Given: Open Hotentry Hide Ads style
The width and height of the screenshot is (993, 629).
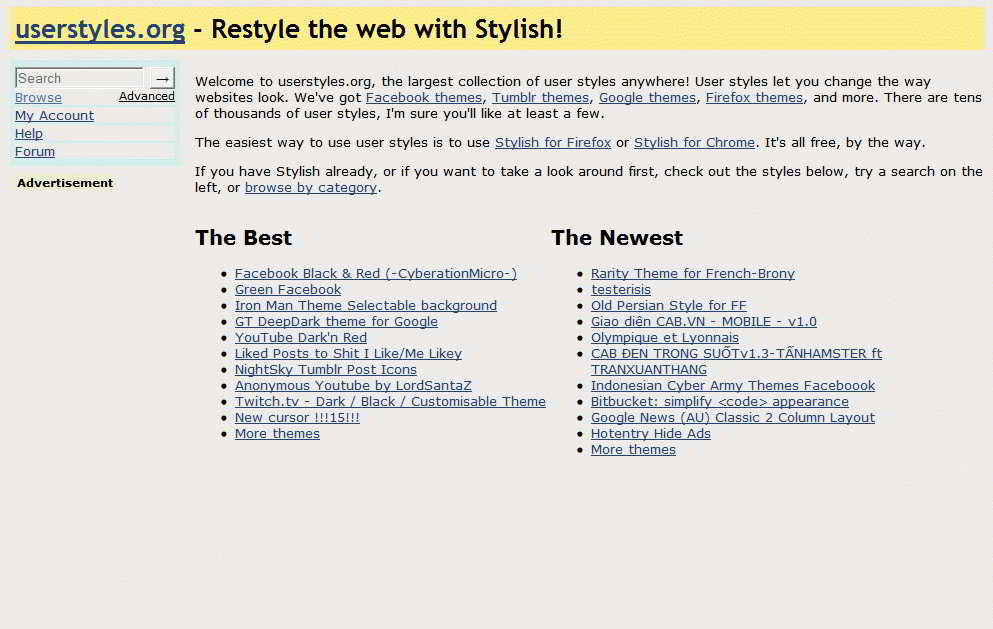Looking at the screenshot, I should tap(650, 434).
